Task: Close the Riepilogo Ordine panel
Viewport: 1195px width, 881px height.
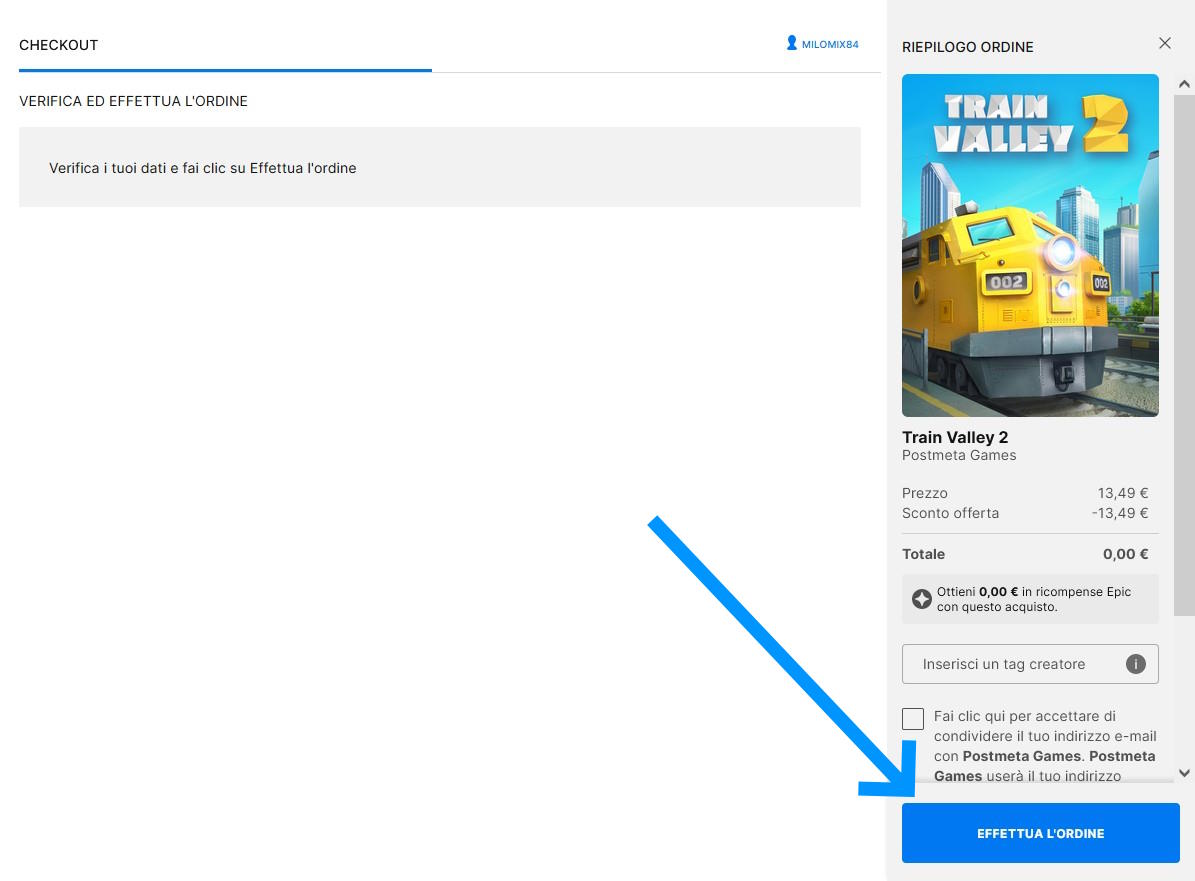Action: 1164,43
